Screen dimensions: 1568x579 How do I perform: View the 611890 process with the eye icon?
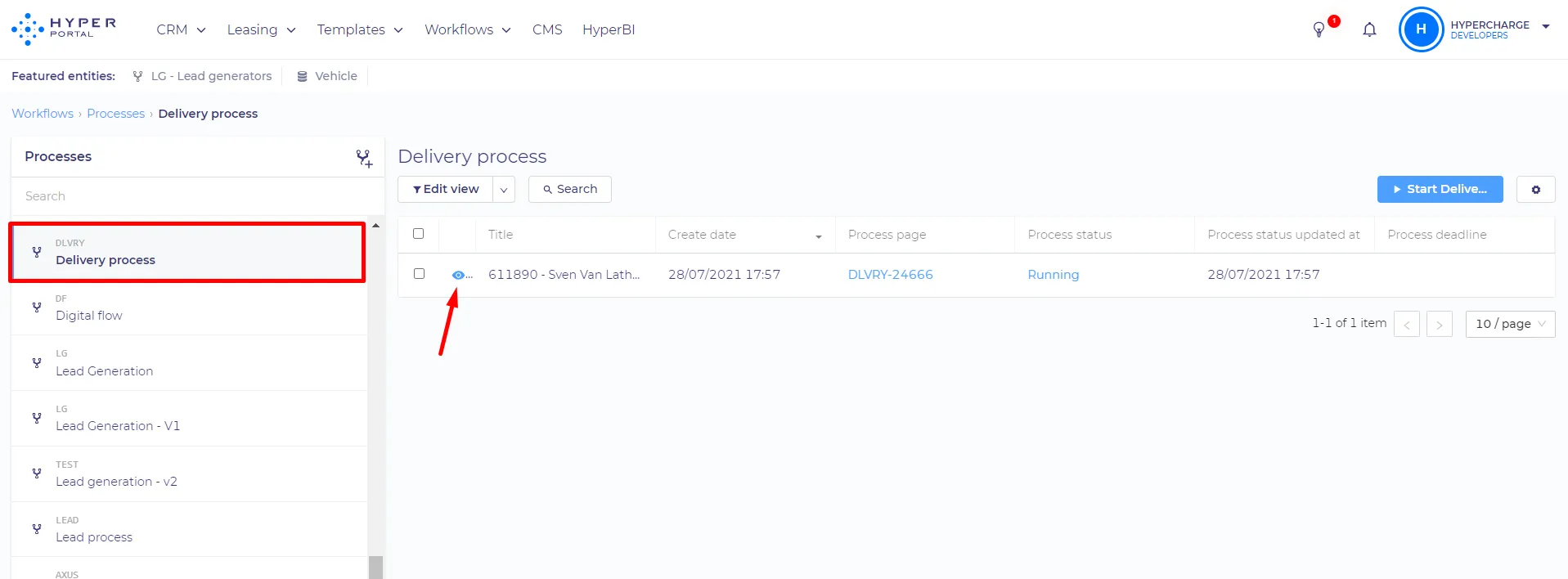[x=458, y=275]
